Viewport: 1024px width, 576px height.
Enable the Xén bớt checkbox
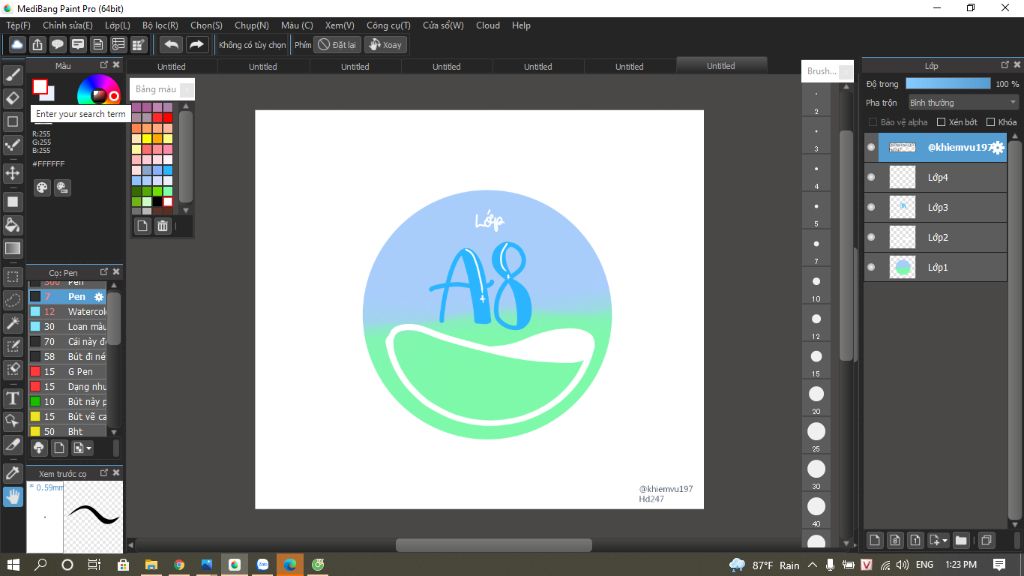point(941,122)
